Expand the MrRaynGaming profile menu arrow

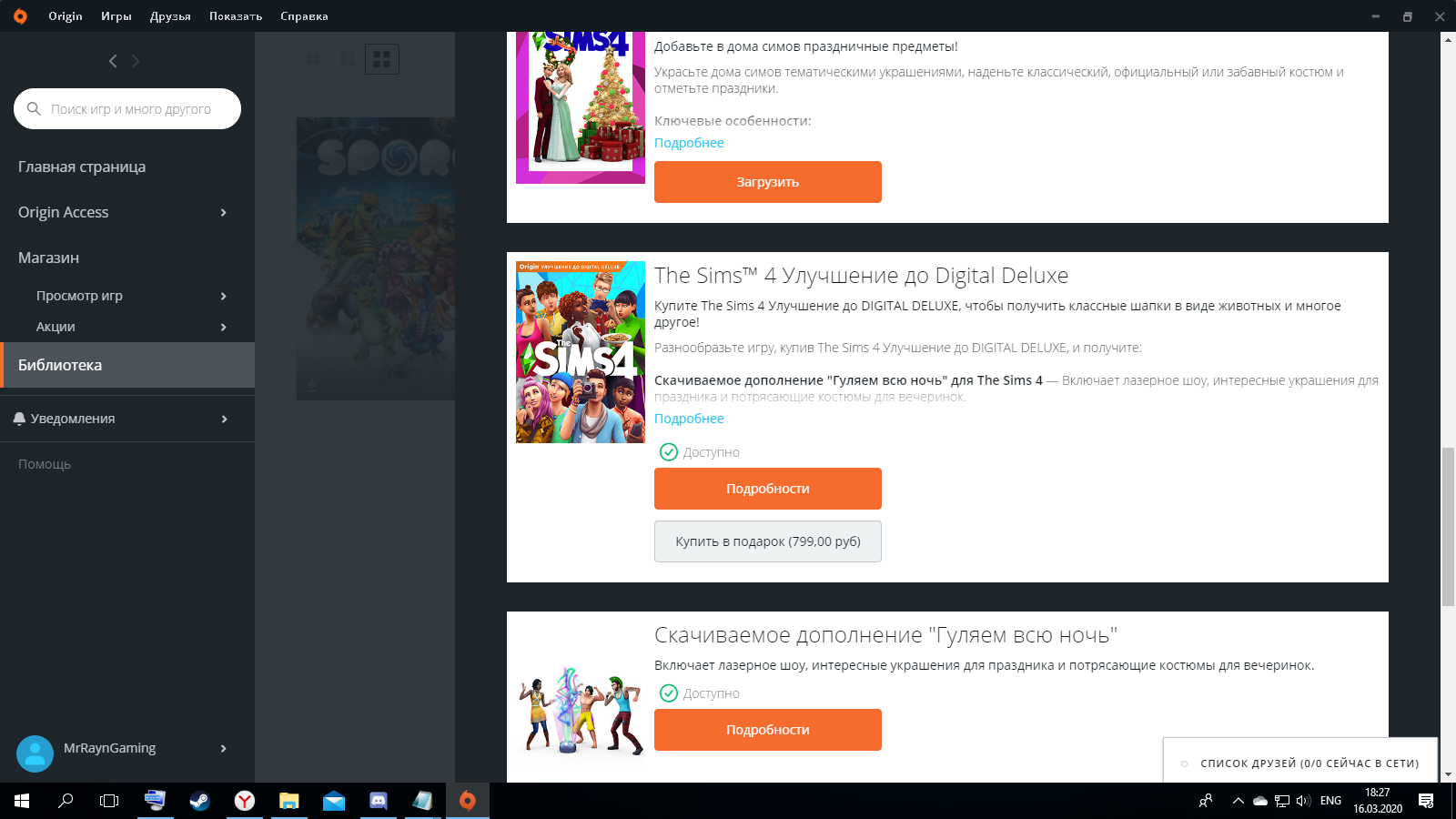[x=223, y=748]
